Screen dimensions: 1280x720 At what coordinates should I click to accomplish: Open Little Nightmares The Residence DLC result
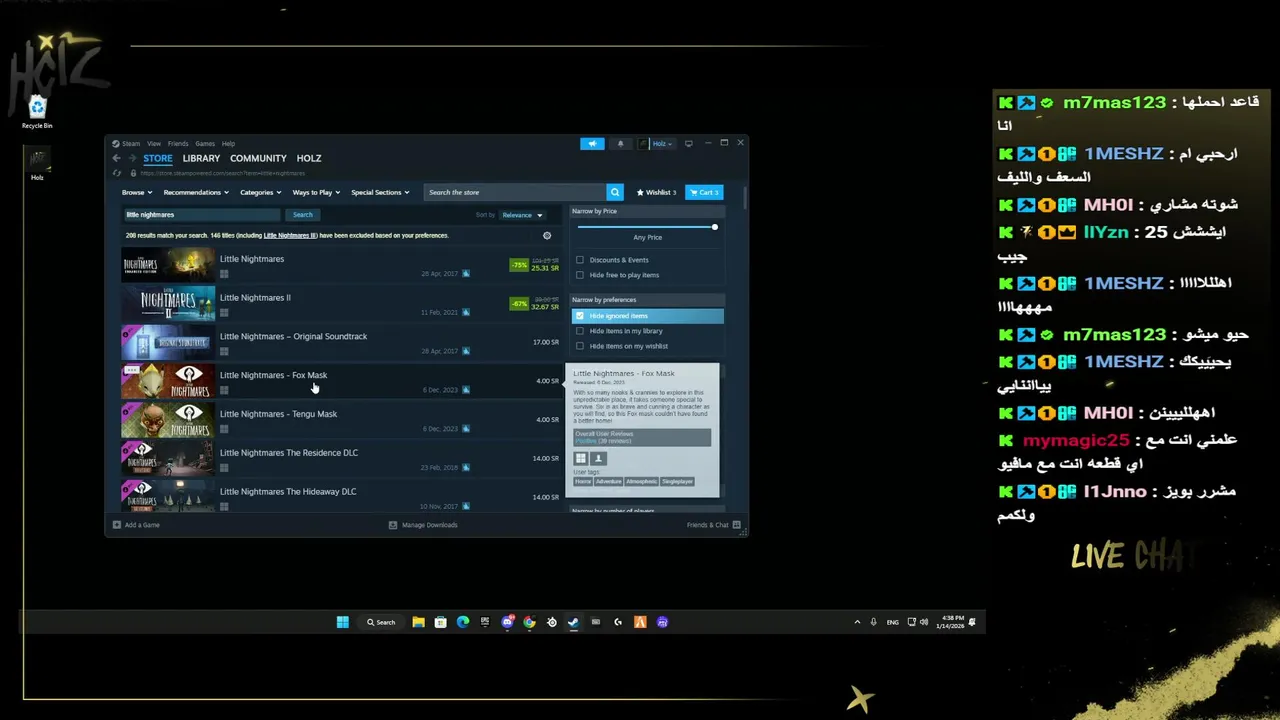pos(340,459)
